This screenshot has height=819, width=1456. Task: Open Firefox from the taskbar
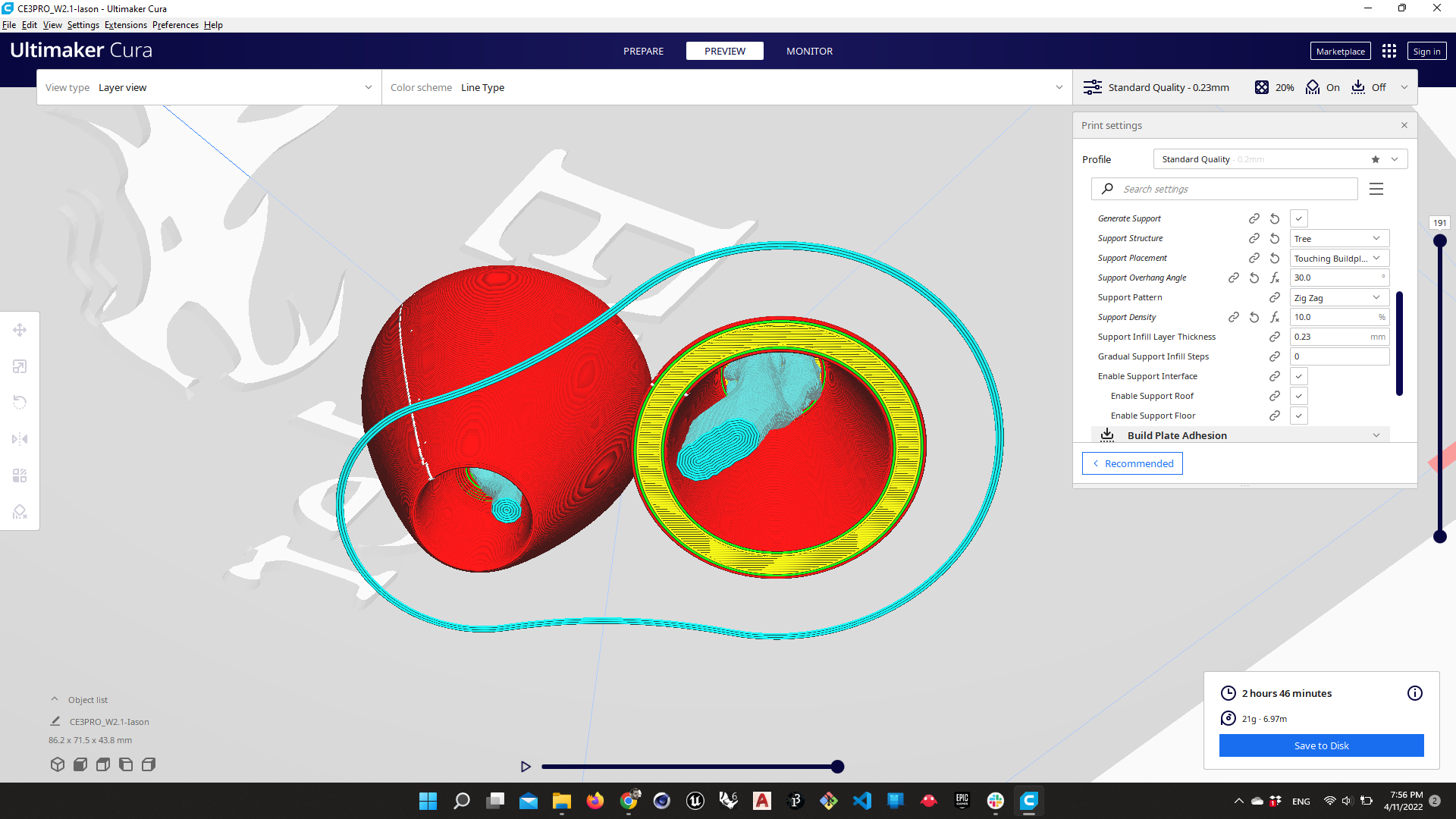coord(595,801)
